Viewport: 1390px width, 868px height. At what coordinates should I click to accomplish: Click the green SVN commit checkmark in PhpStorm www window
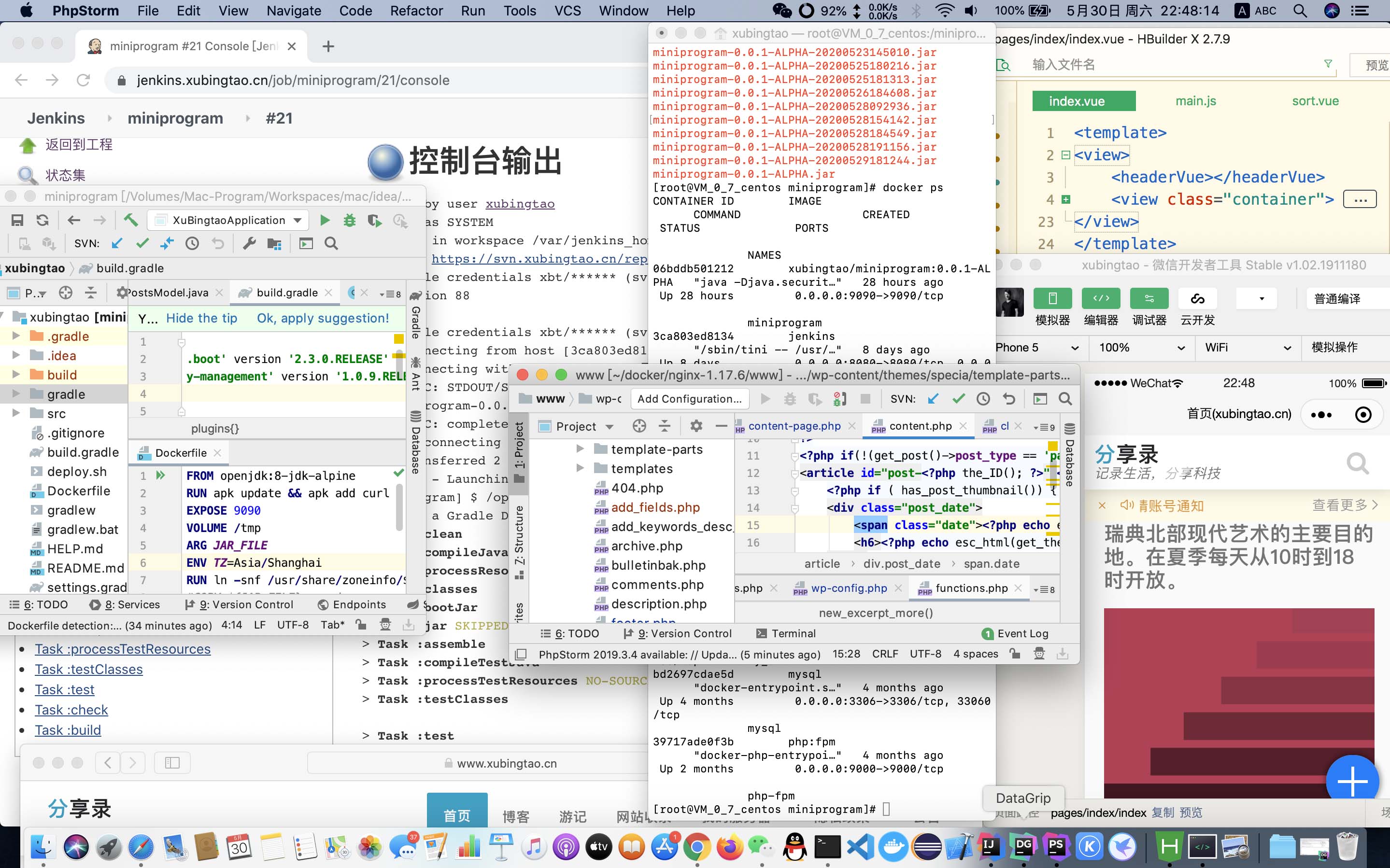[958, 398]
